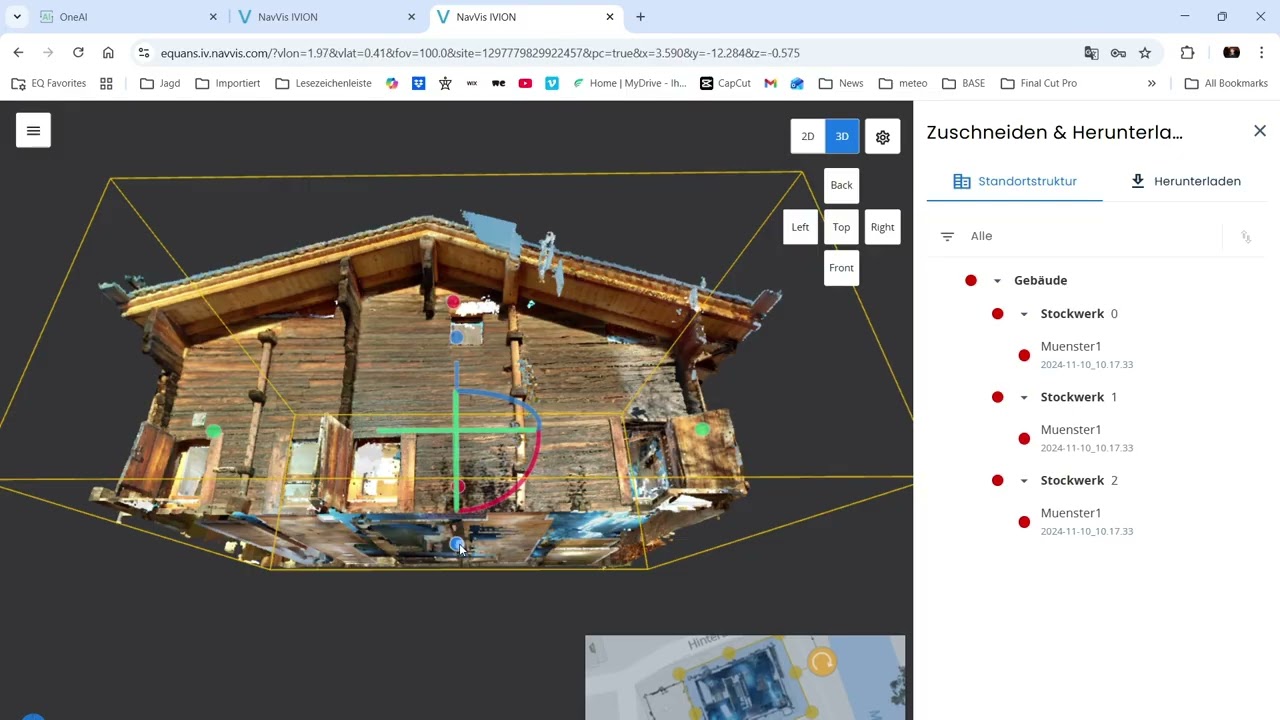
Task: Open the Gmail bookmark icon
Action: (770, 83)
